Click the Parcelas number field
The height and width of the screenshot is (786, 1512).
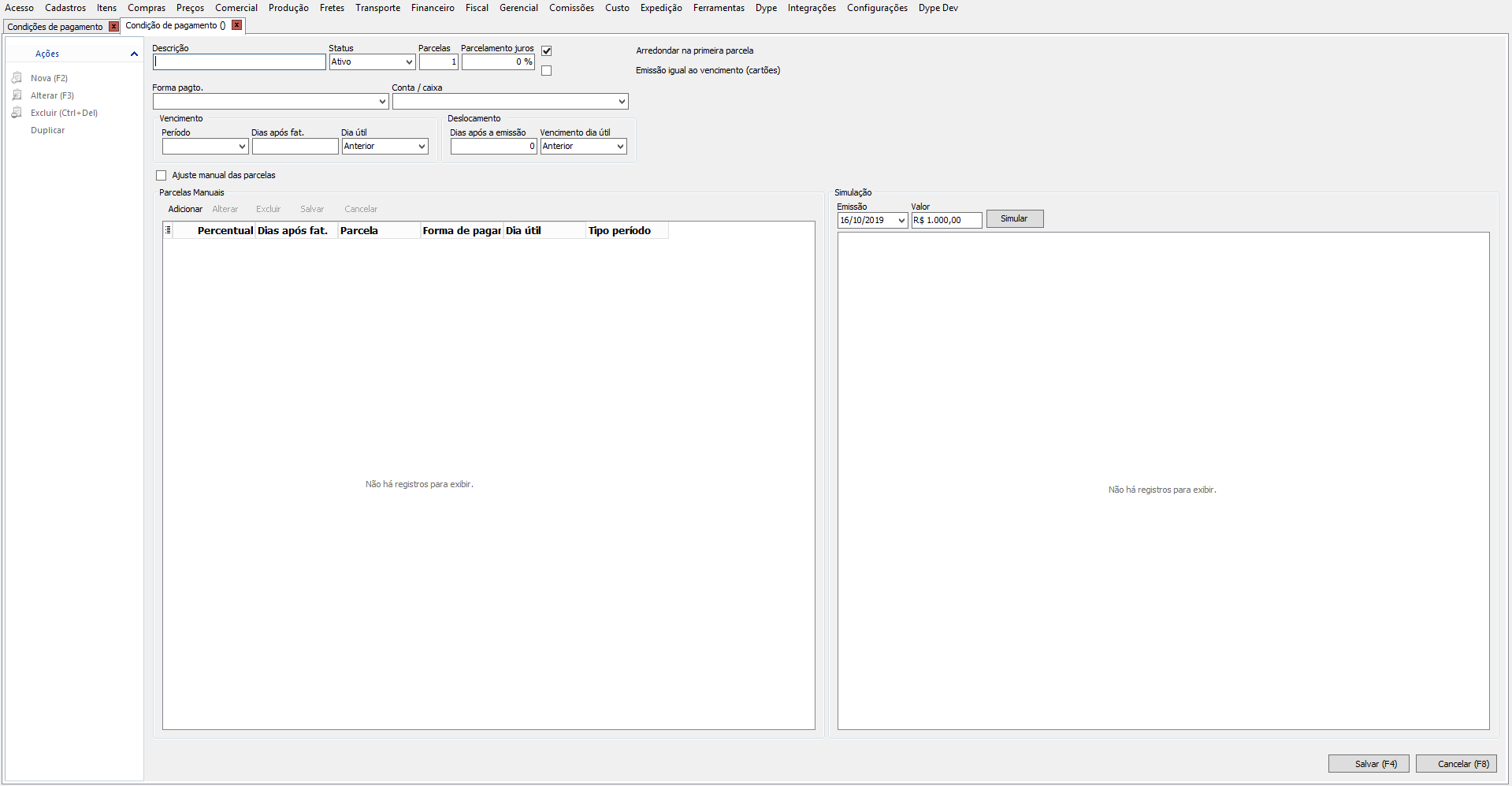[439, 61]
